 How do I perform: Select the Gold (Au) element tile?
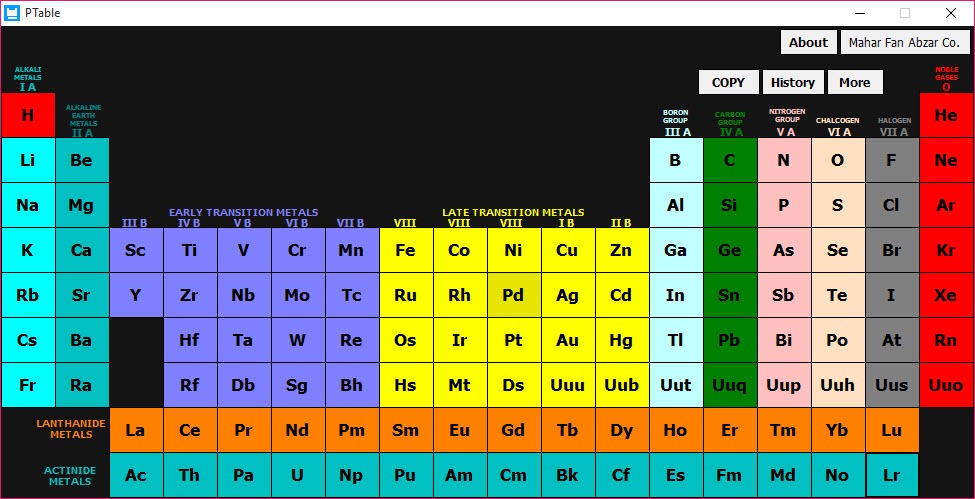(567, 340)
